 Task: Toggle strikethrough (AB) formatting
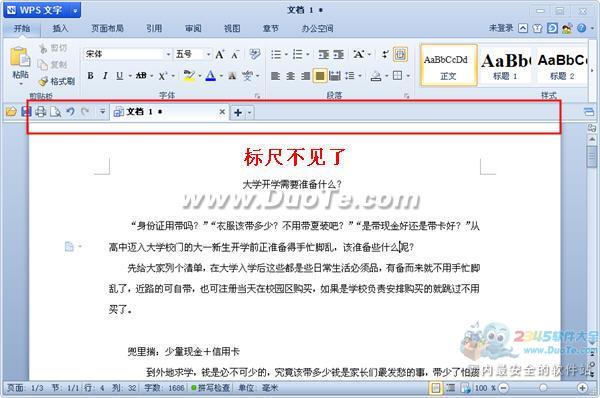point(141,76)
